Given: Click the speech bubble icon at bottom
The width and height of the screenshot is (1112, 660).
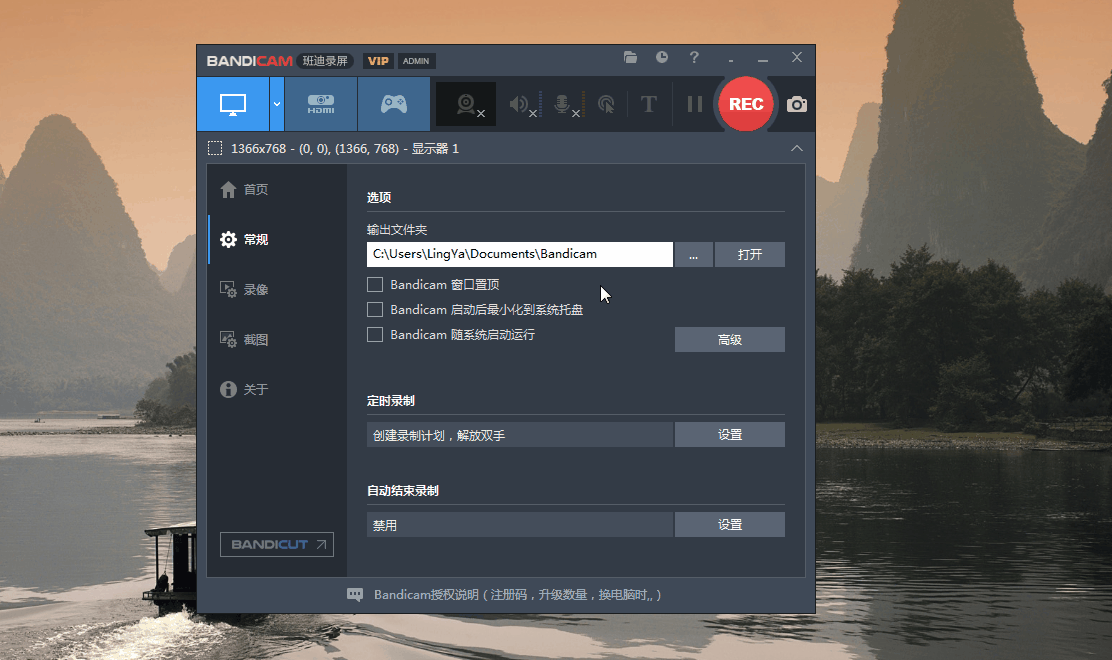Looking at the screenshot, I should coord(355,595).
